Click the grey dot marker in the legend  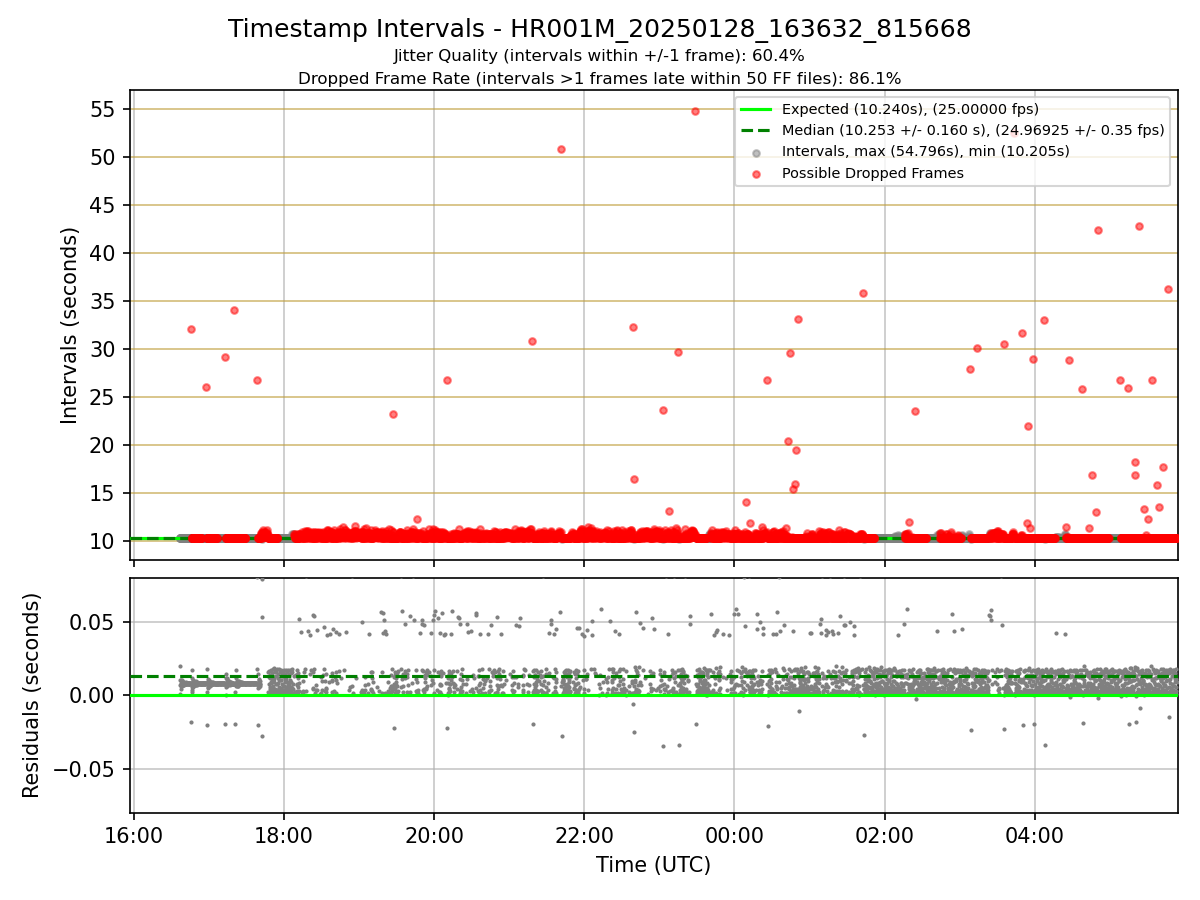756,152
